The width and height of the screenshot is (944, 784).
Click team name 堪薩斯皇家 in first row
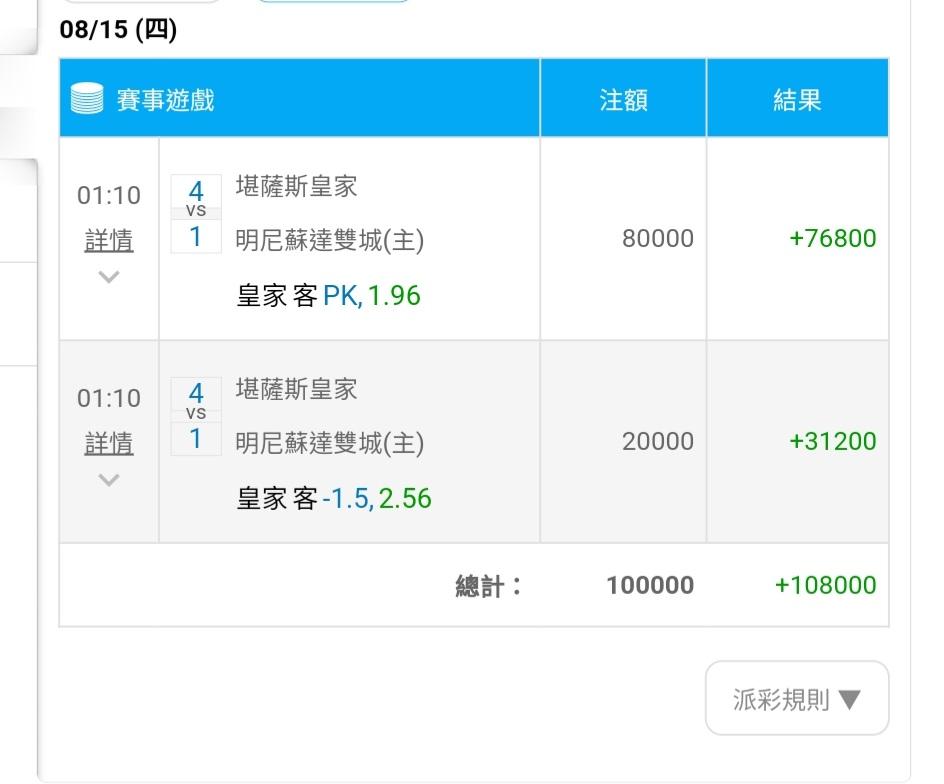(x=297, y=187)
